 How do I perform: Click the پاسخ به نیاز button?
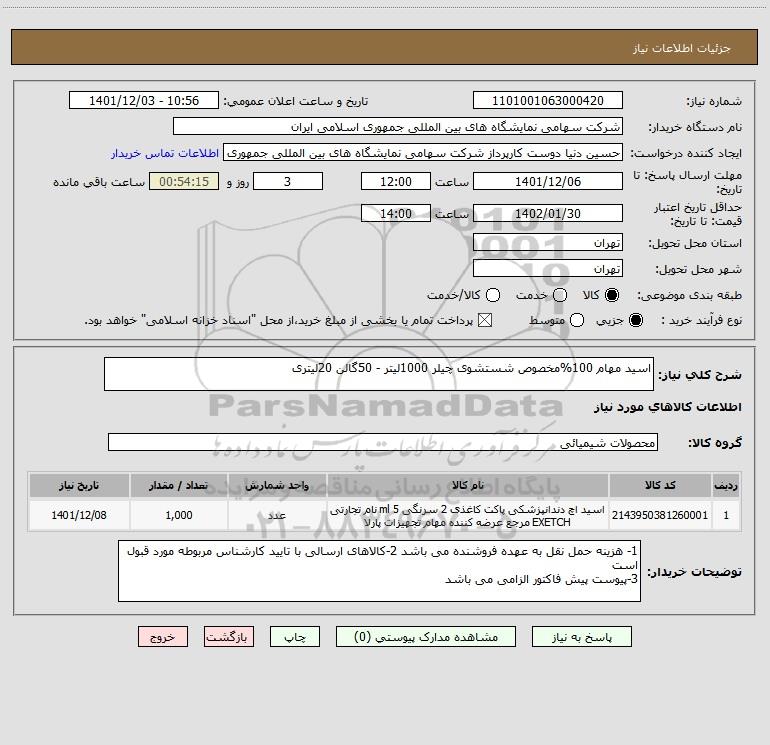click(581, 637)
